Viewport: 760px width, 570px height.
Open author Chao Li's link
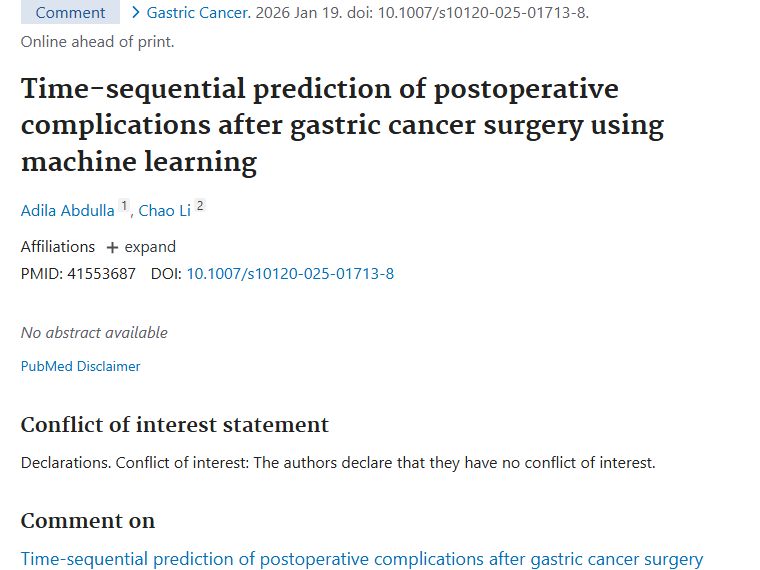pyautogui.click(x=164, y=211)
